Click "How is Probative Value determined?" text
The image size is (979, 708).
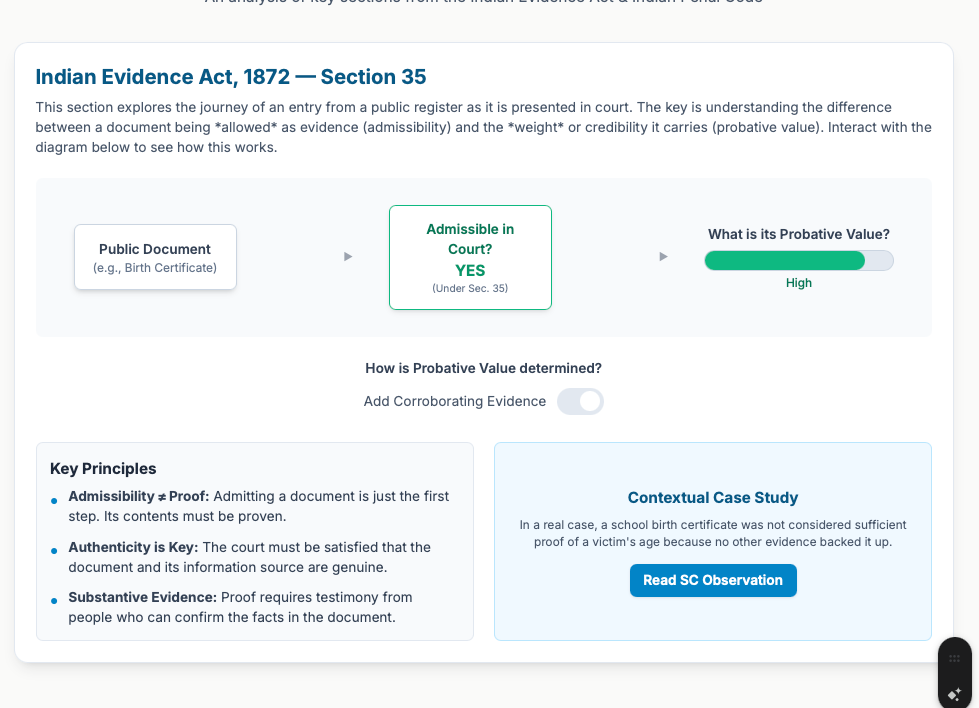pyautogui.click(x=483, y=368)
